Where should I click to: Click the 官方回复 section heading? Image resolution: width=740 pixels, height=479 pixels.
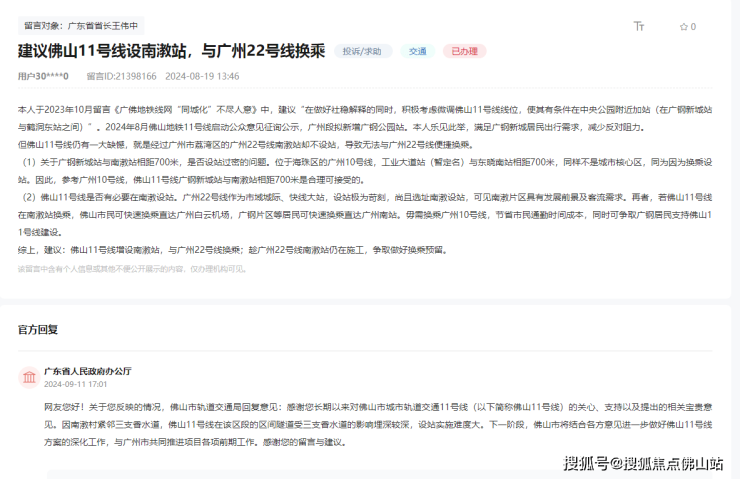click(38, 329)
